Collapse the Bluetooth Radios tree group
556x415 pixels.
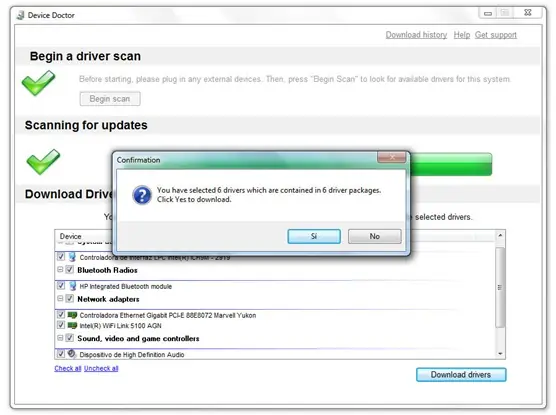[60, 270]
